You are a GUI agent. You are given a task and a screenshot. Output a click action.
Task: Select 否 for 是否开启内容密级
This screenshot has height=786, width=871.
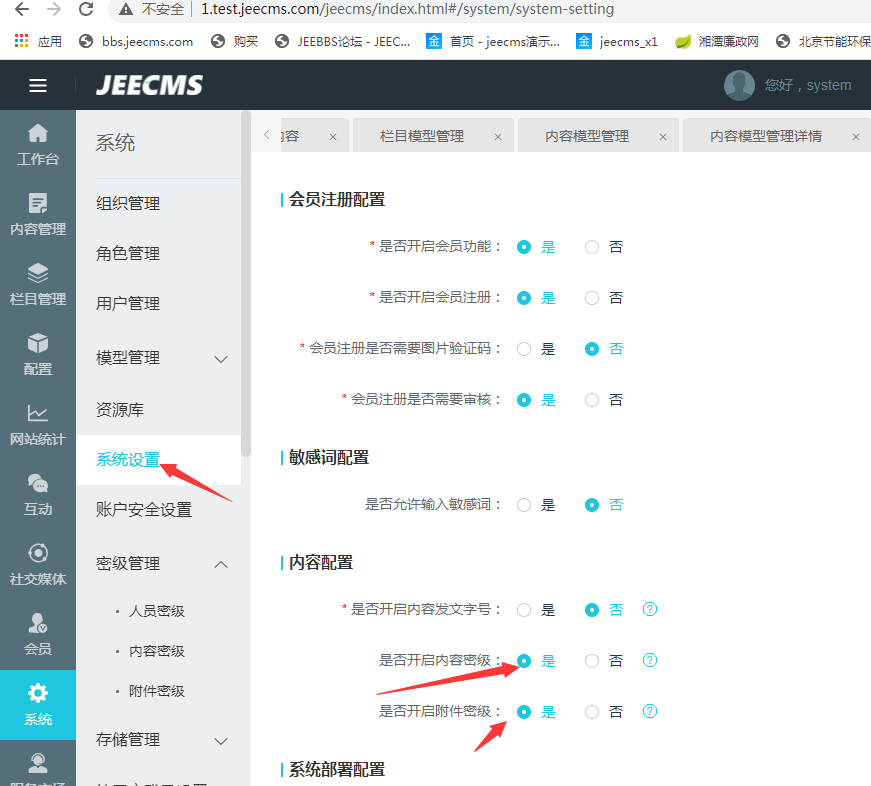592,661
